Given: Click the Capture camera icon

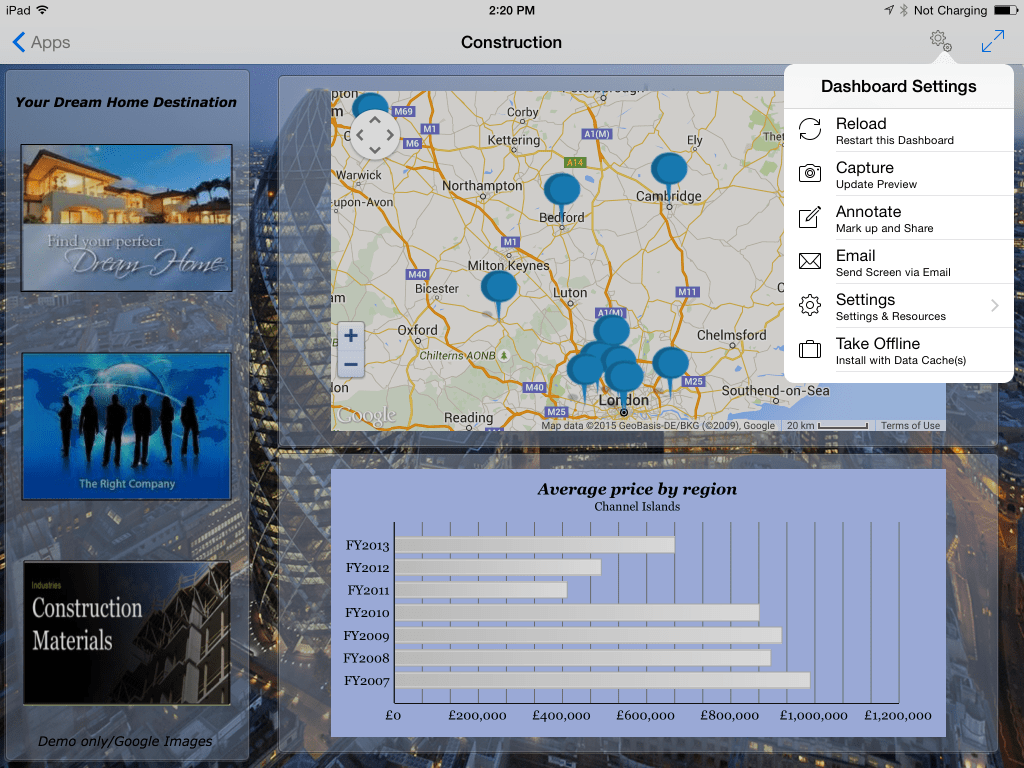Looking at the screenshot, I should click(810, 174).
